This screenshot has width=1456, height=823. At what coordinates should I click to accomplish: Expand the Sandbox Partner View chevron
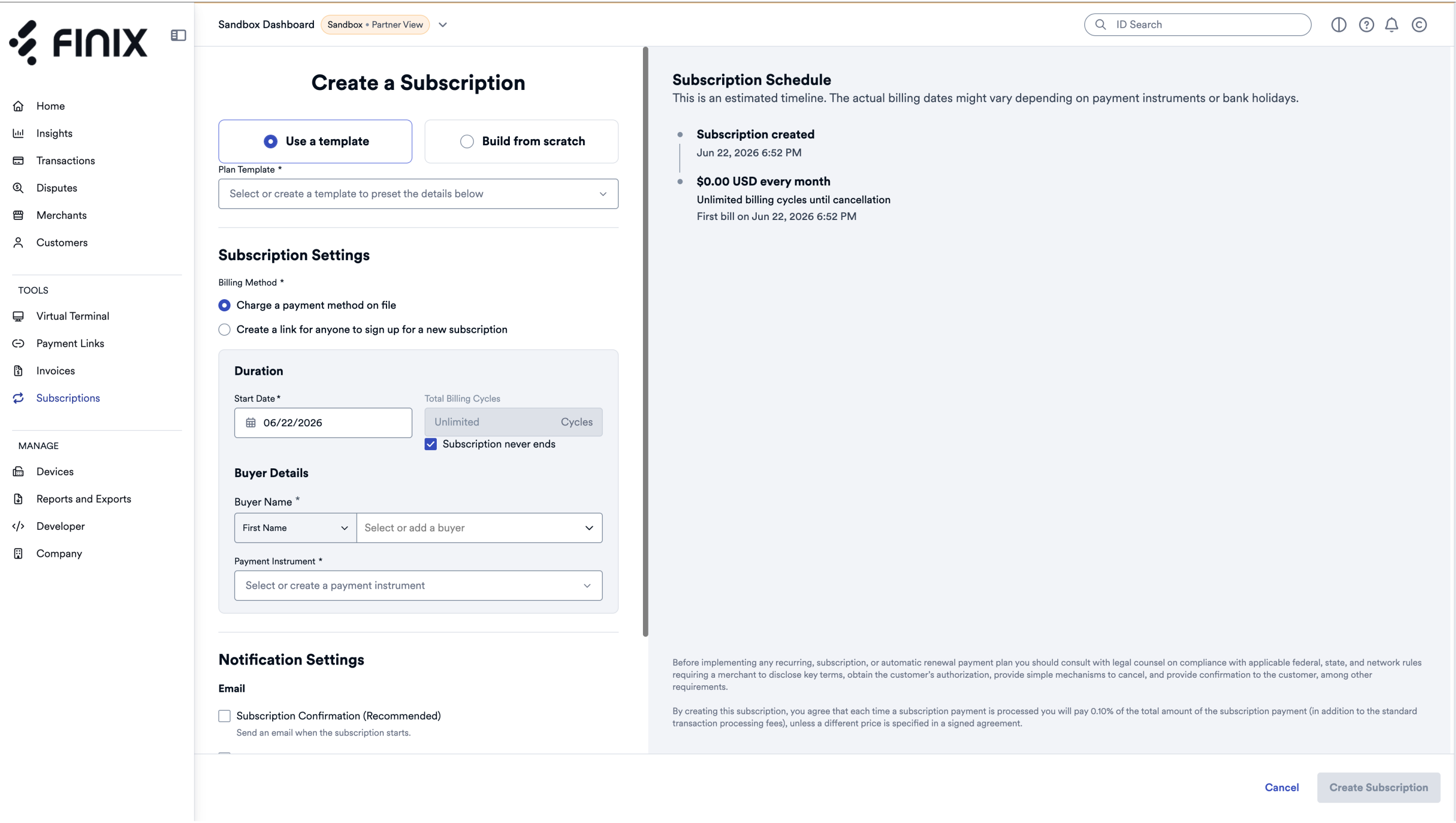442,25
